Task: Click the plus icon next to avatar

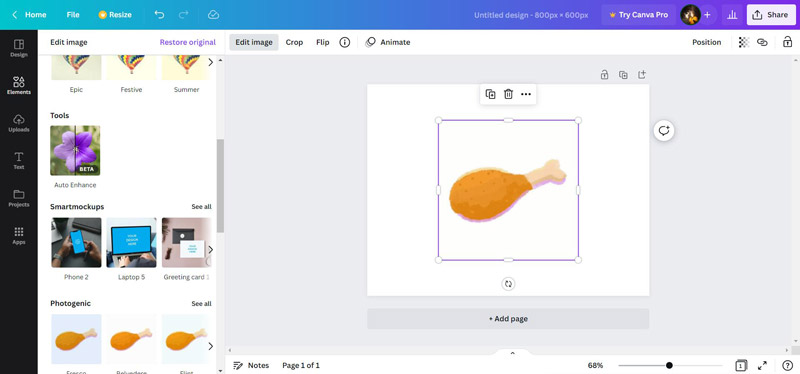Action: 707,15
